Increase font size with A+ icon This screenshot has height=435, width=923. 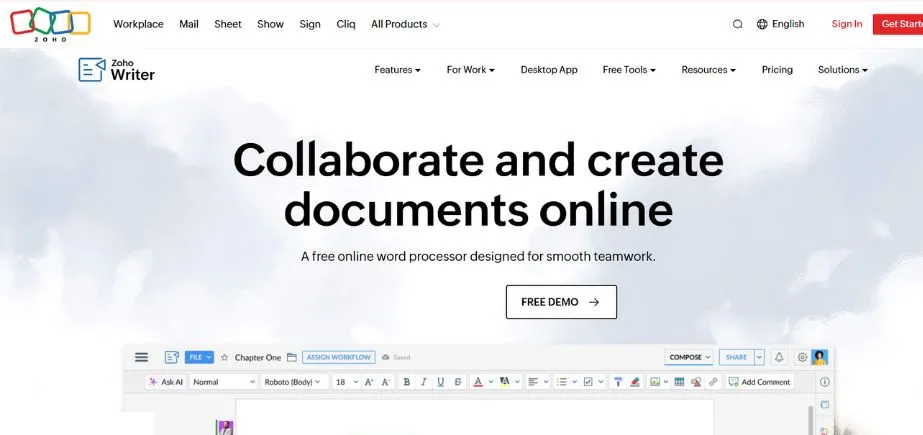coord(369,382)
